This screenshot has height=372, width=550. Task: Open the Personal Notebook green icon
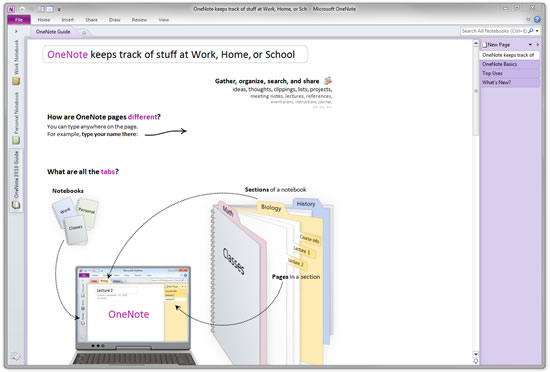tap(16, 140)
